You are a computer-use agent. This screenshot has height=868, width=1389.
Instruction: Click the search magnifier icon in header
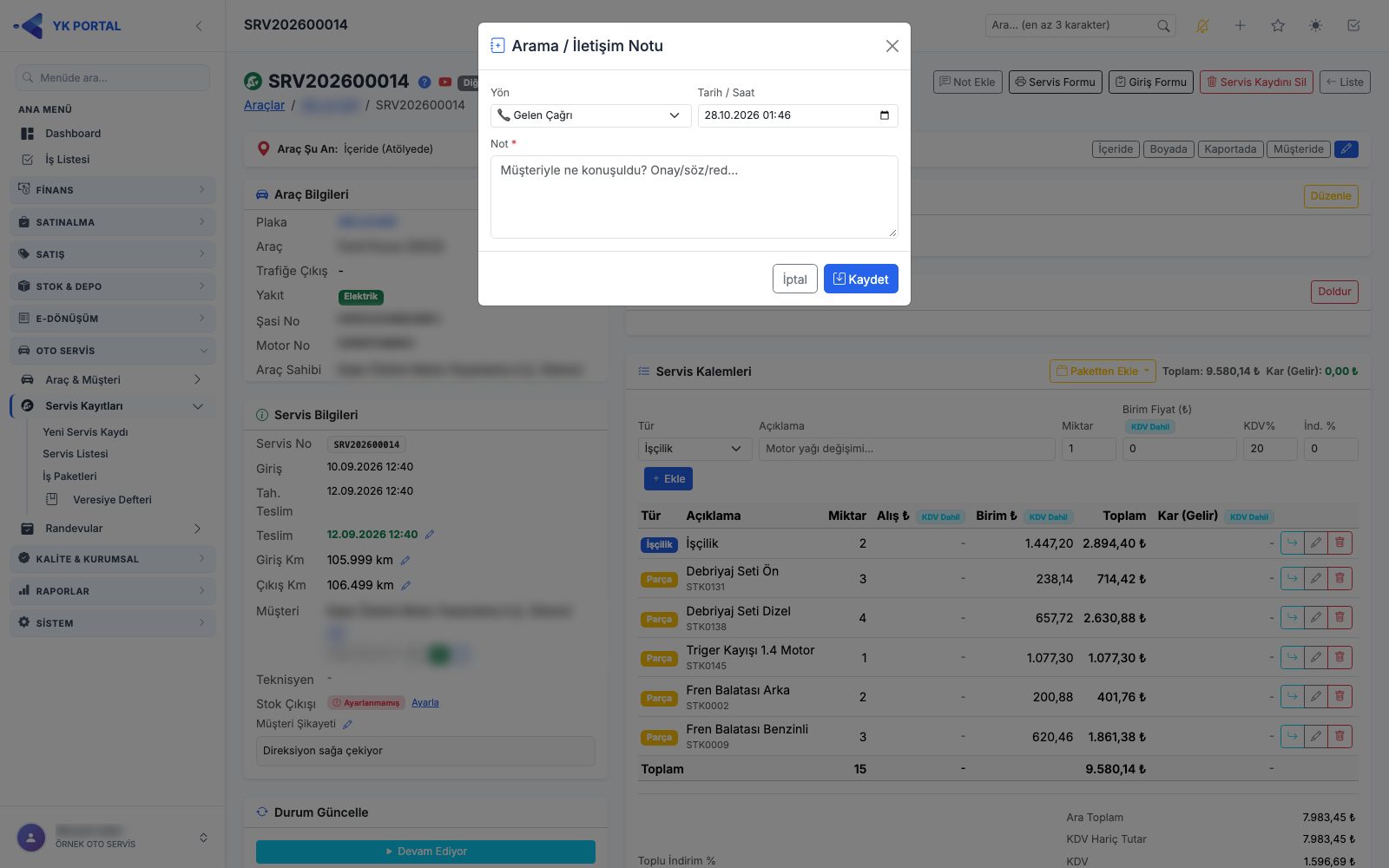[x=1163, y=26]
